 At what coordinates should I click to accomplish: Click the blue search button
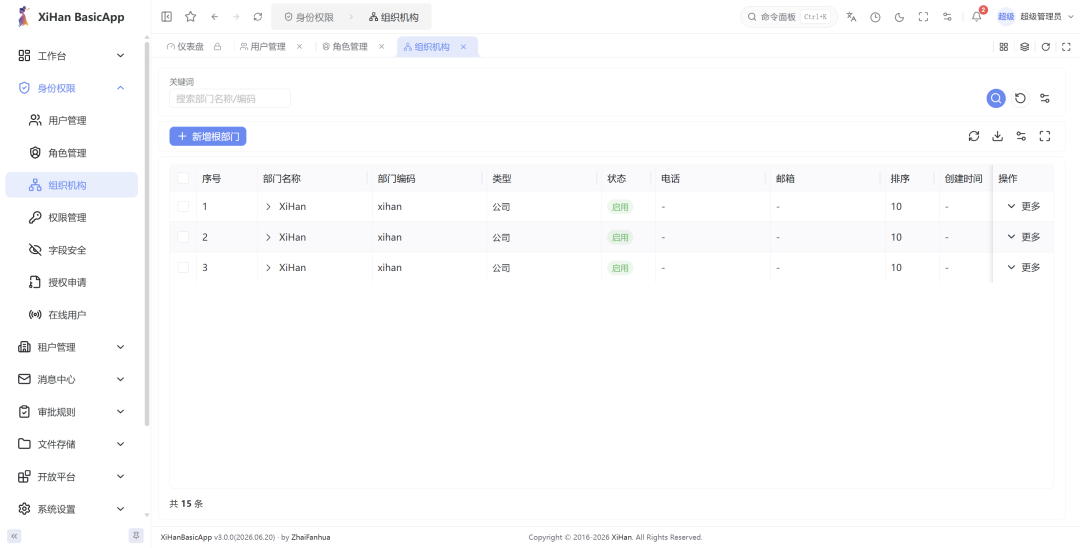996,98
